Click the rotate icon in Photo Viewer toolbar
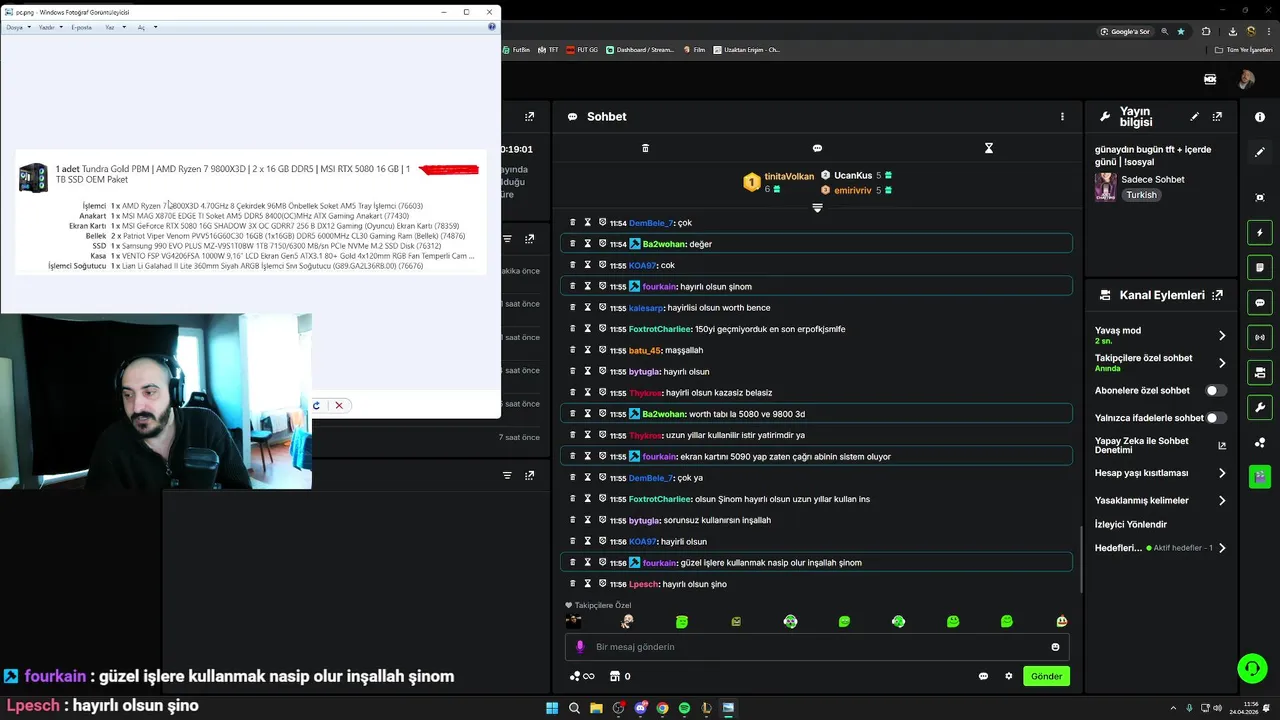Viewport: 1280px width, 720px height. coord(316,405)
